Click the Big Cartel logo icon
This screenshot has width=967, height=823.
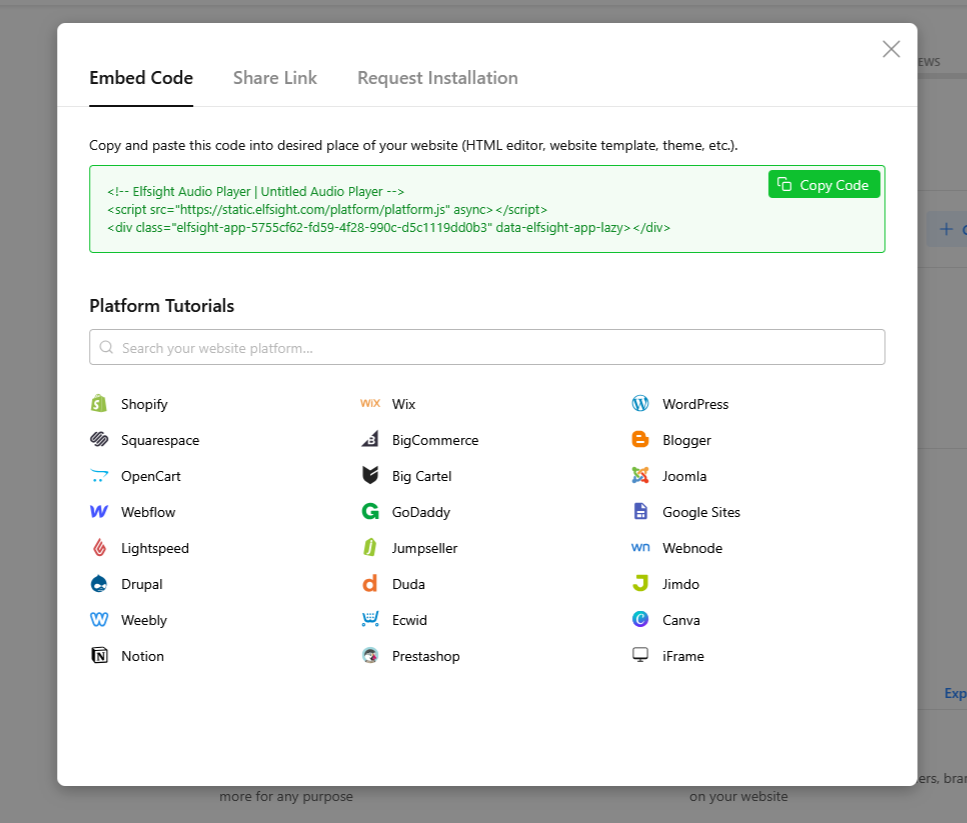370,475
